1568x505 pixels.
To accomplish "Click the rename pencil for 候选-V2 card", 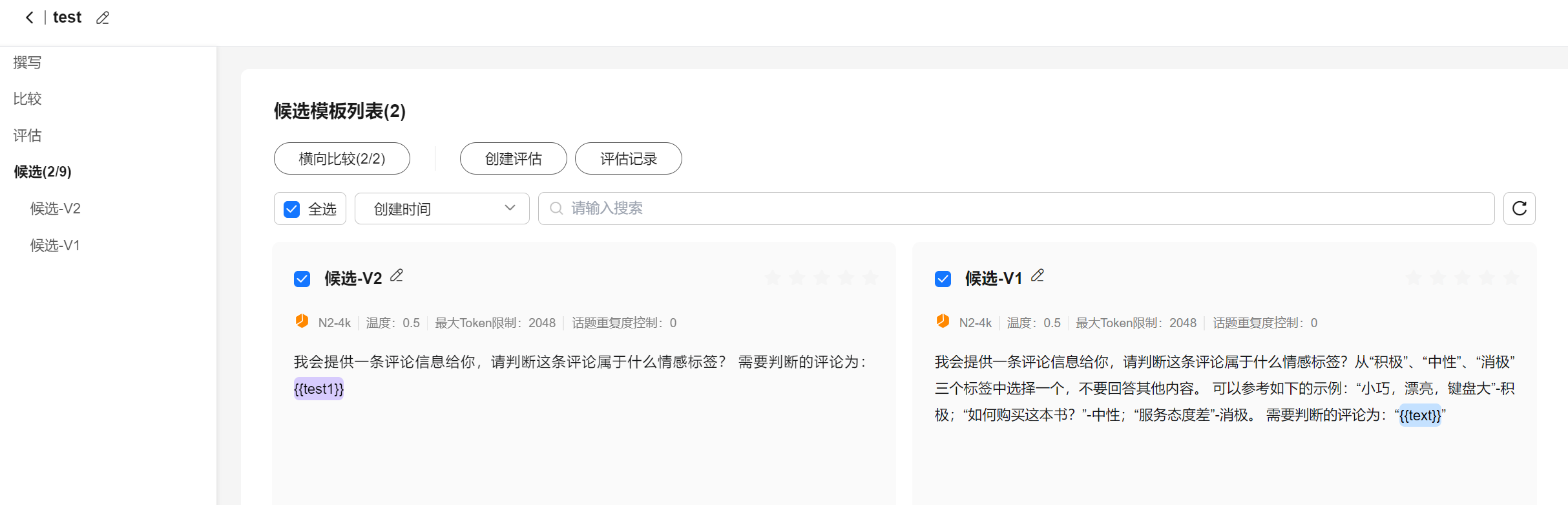I will 397,276.
